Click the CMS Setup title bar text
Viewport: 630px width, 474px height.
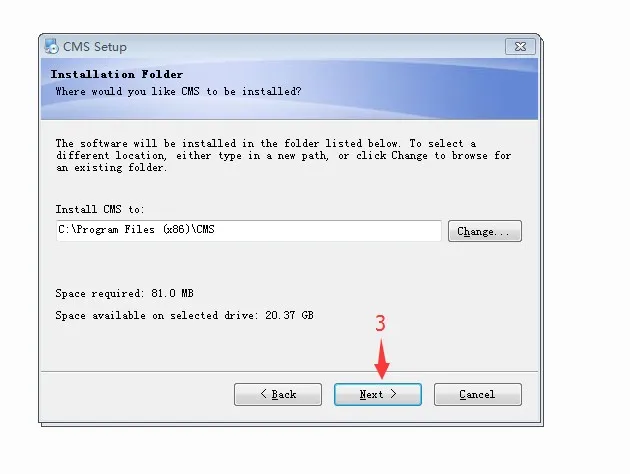(x=95, y=47)
